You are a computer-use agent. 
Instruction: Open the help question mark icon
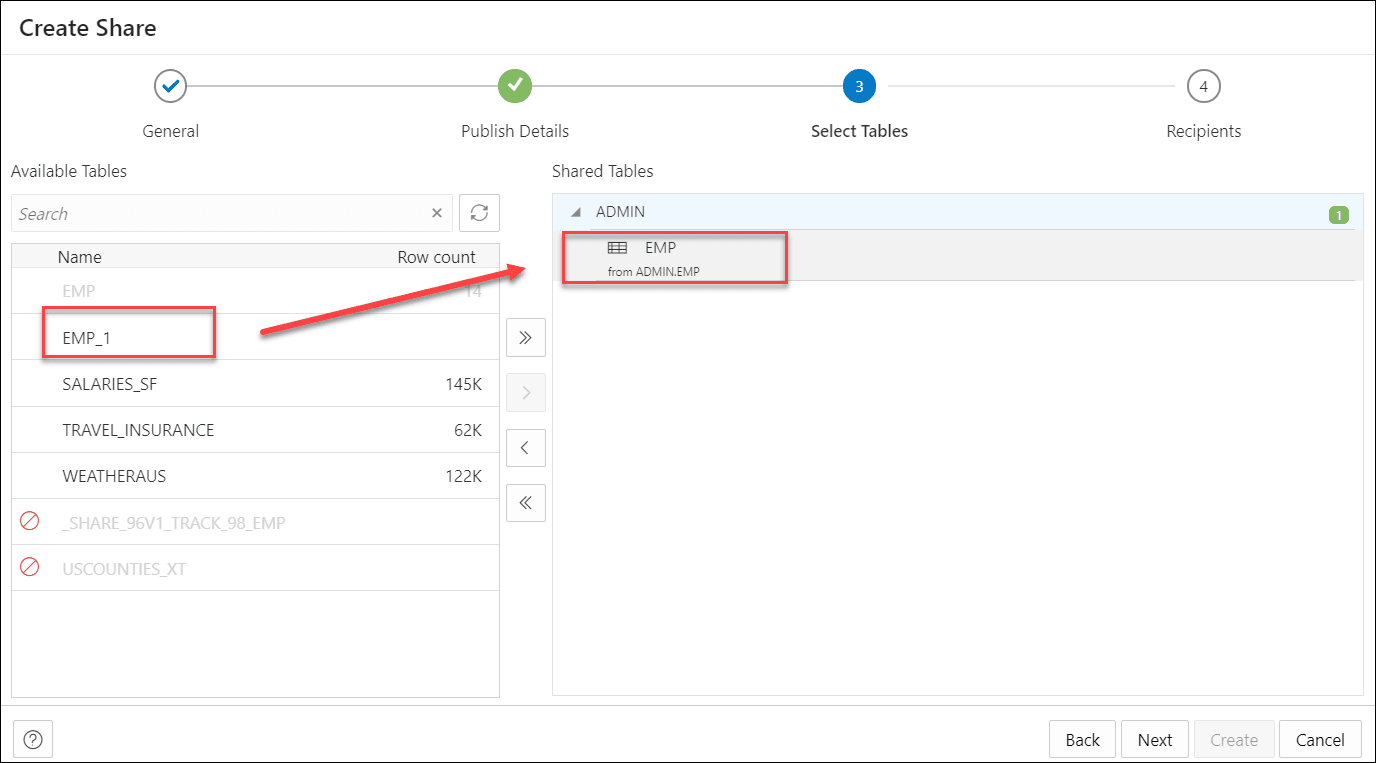coord(33,738)
